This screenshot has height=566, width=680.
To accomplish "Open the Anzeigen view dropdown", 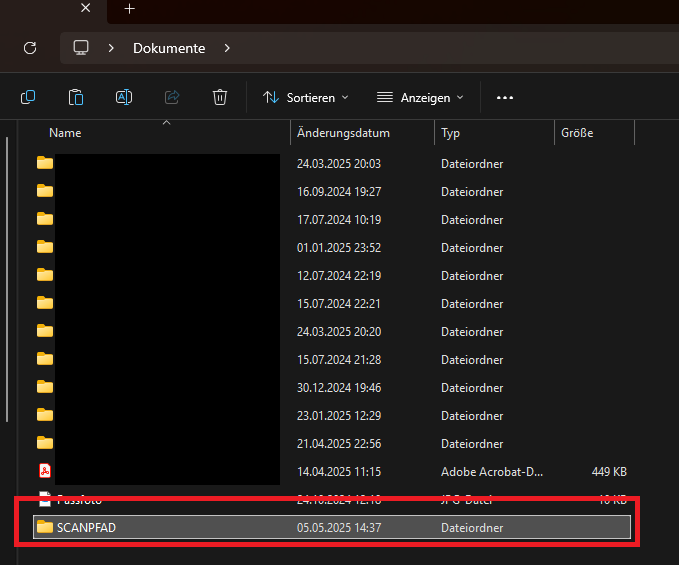I will coord(420,97).
